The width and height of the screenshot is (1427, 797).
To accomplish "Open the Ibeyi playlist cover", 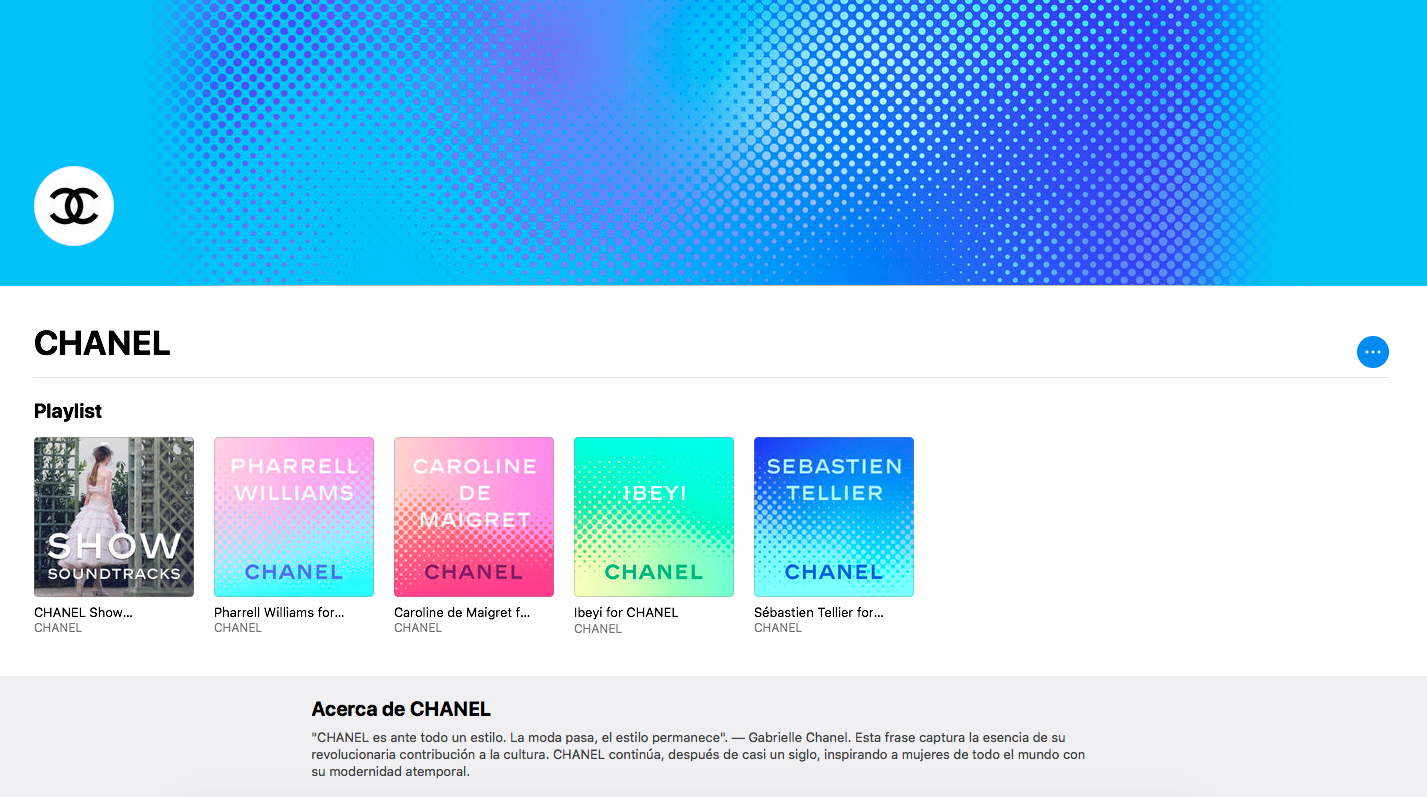I will [x=654, y=517].
